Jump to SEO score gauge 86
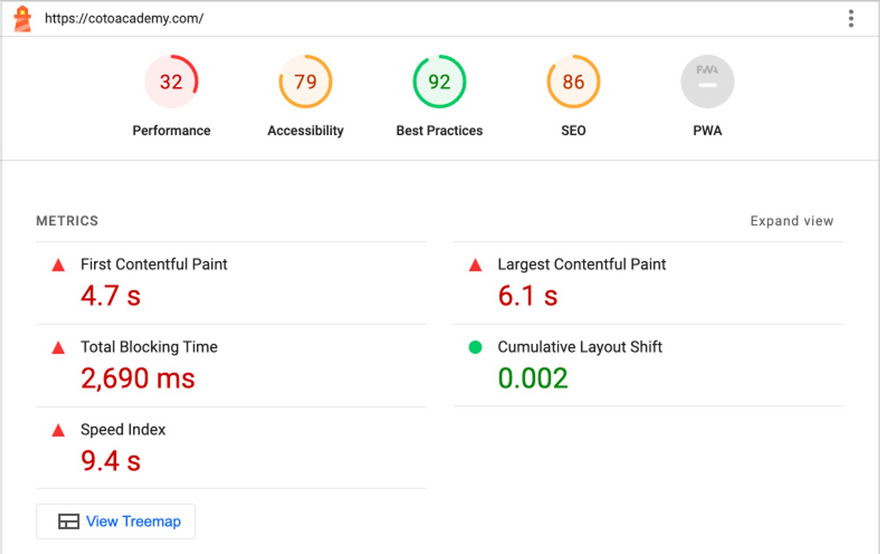The height and width of the screenshot is (554, 880). (x=573, y=81)
